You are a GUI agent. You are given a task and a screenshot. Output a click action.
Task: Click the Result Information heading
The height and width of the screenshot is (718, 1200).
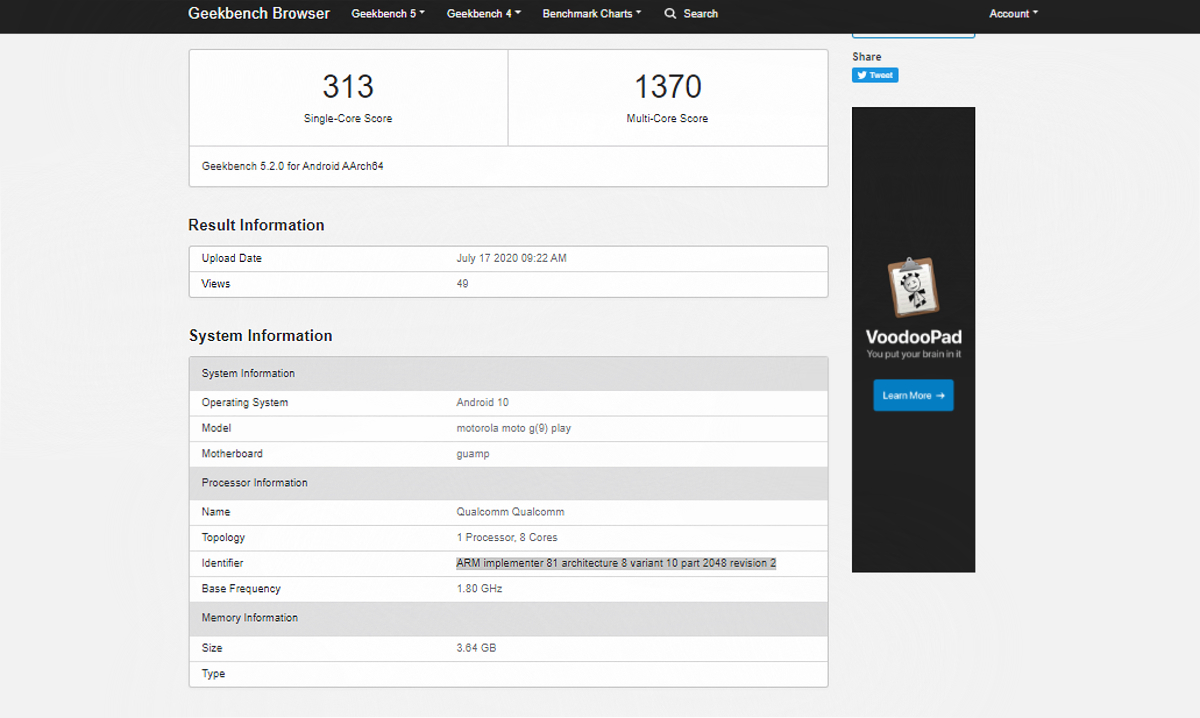coord(256,225)
